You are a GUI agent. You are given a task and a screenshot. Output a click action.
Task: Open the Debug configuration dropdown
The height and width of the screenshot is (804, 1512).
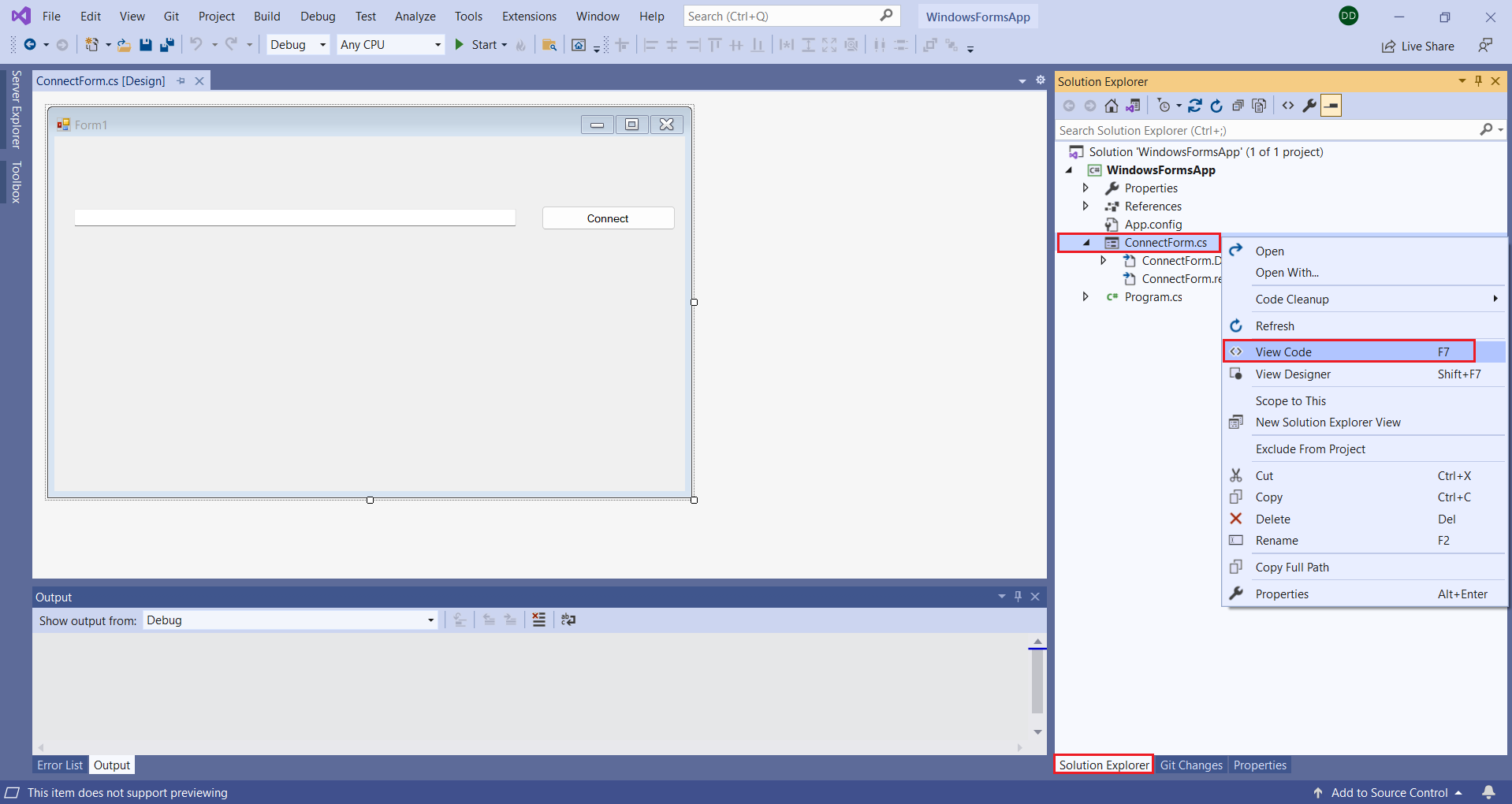click(x=298, y=45)
